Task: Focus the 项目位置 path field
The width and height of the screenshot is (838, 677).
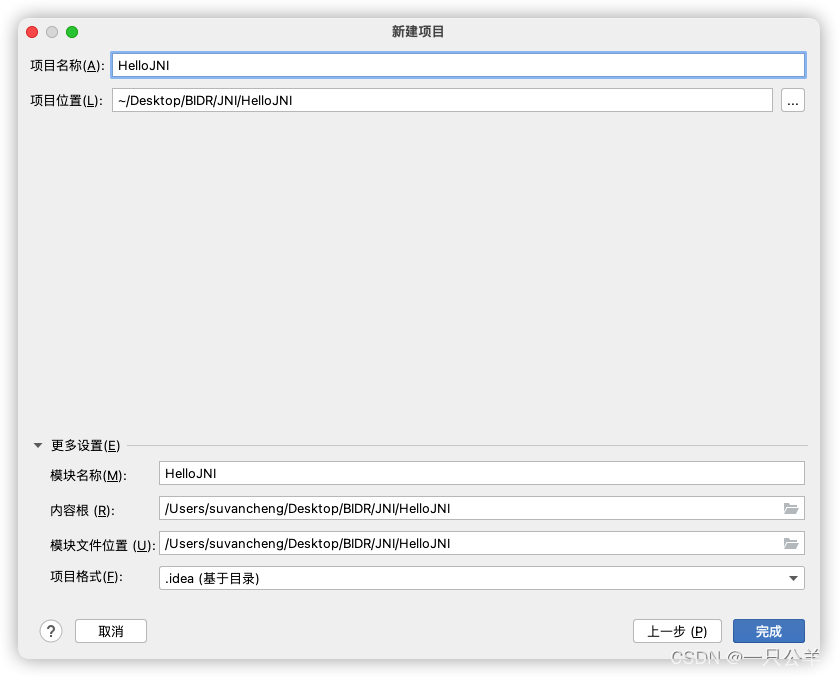Action: click(442, 100)
